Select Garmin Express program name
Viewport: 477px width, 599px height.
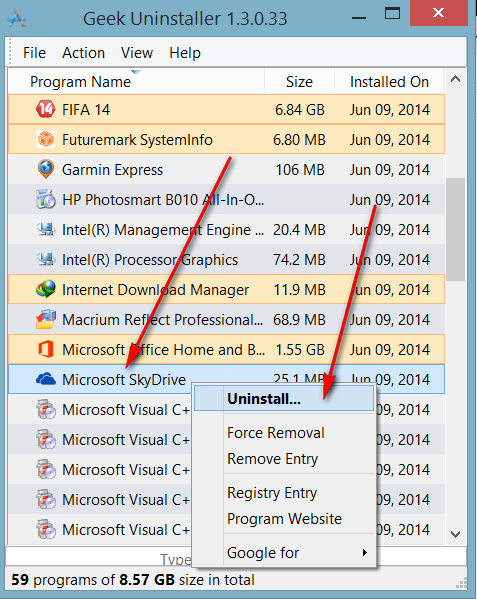click(112, 170)
